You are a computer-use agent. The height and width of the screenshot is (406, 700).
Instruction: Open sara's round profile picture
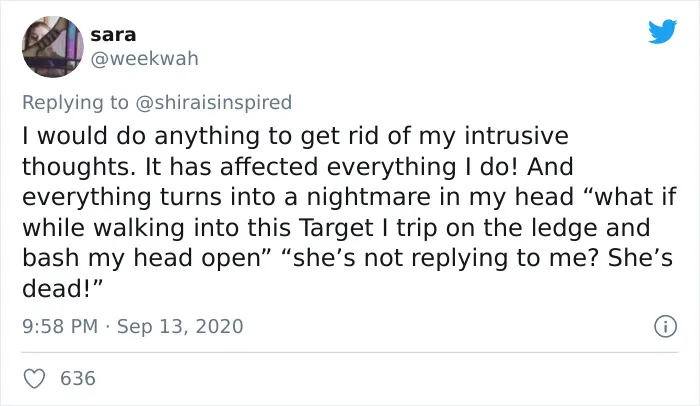(53, 46)
